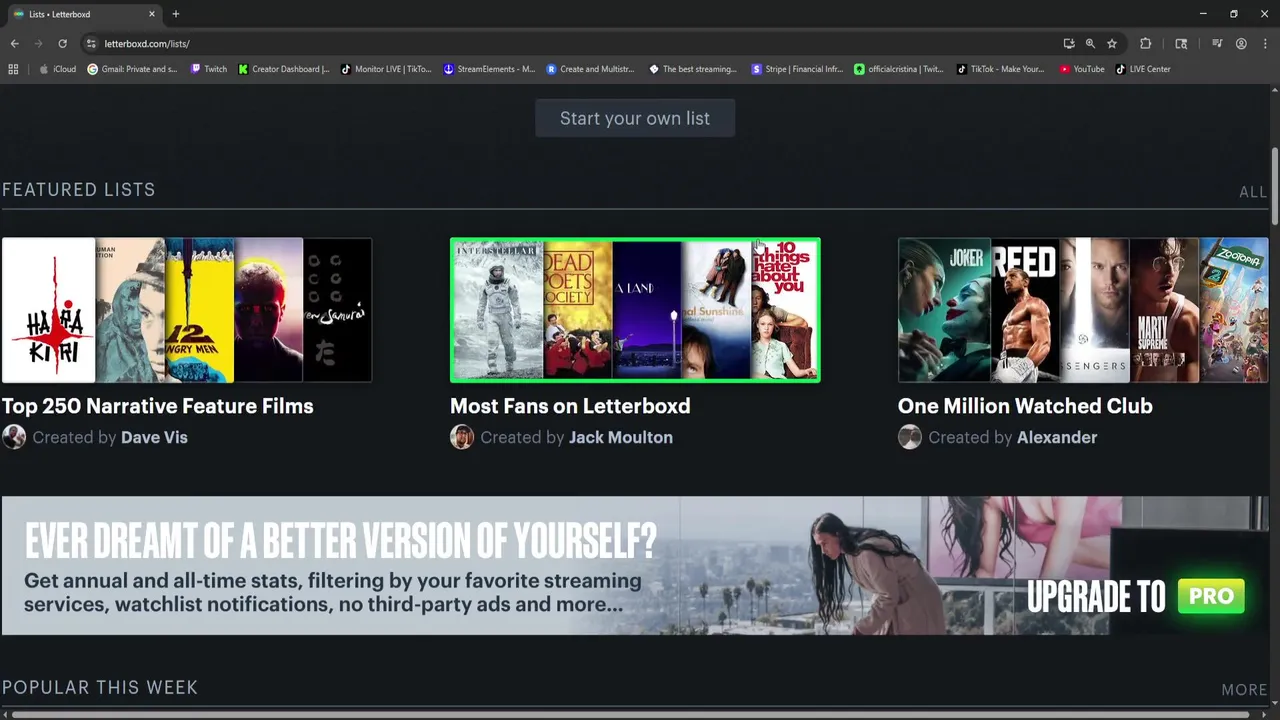Viewport: 1280px width, 720px height.
Task: Go back using the browser back arrow
Action: click(x=14, y=44)
